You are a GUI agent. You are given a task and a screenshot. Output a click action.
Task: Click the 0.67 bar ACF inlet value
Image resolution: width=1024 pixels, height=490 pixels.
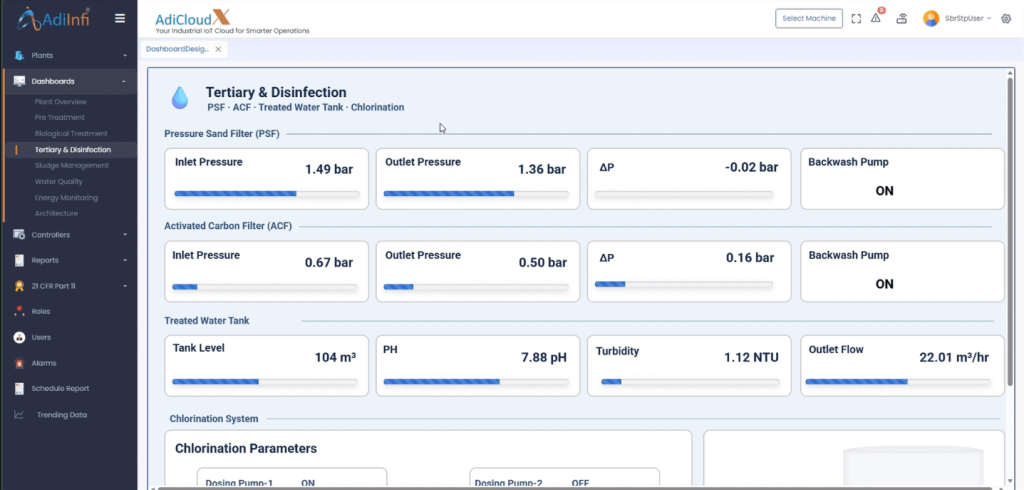[x=328, y=263]
